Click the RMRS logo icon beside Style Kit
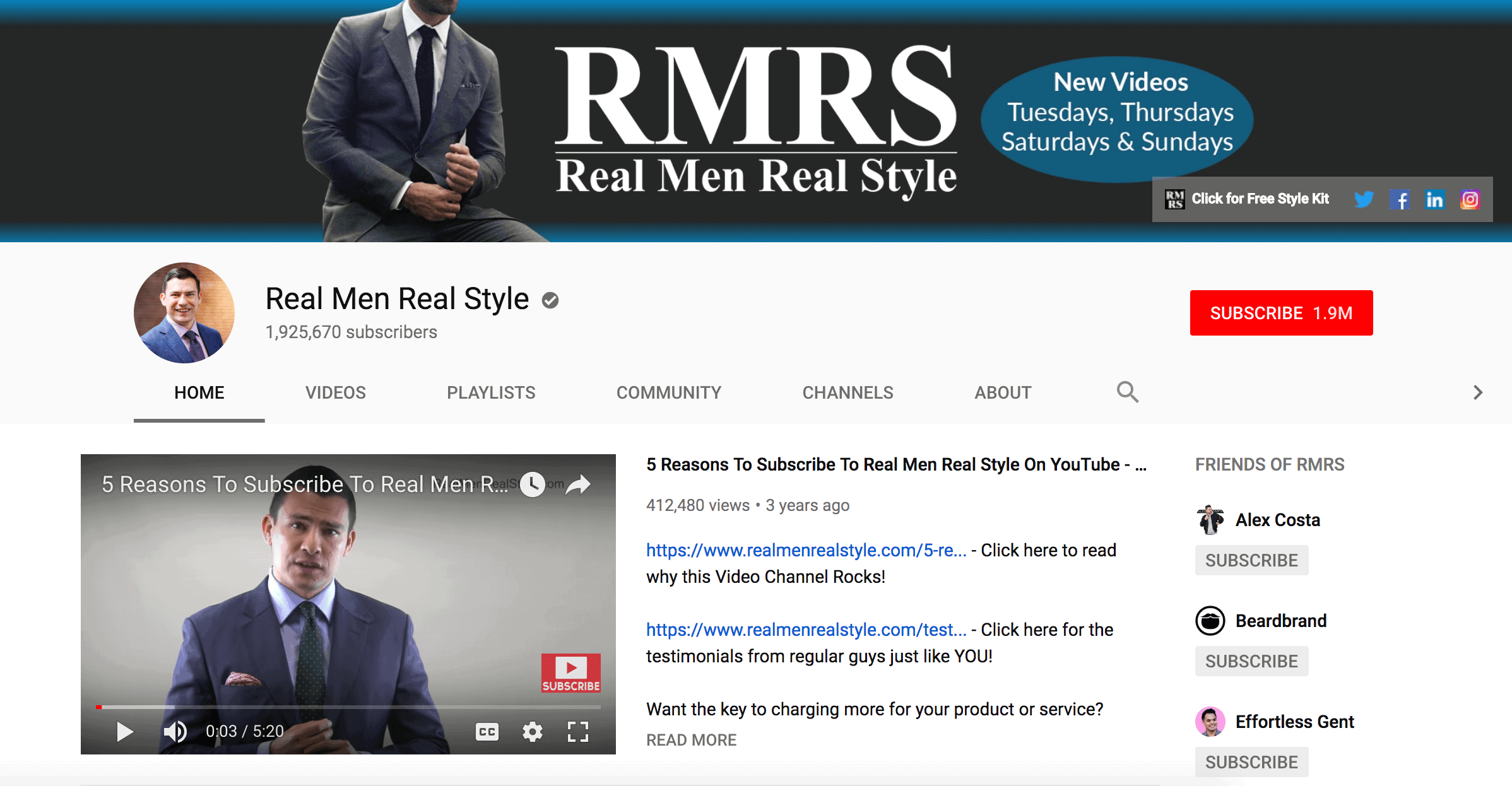 coord(1174,199)
